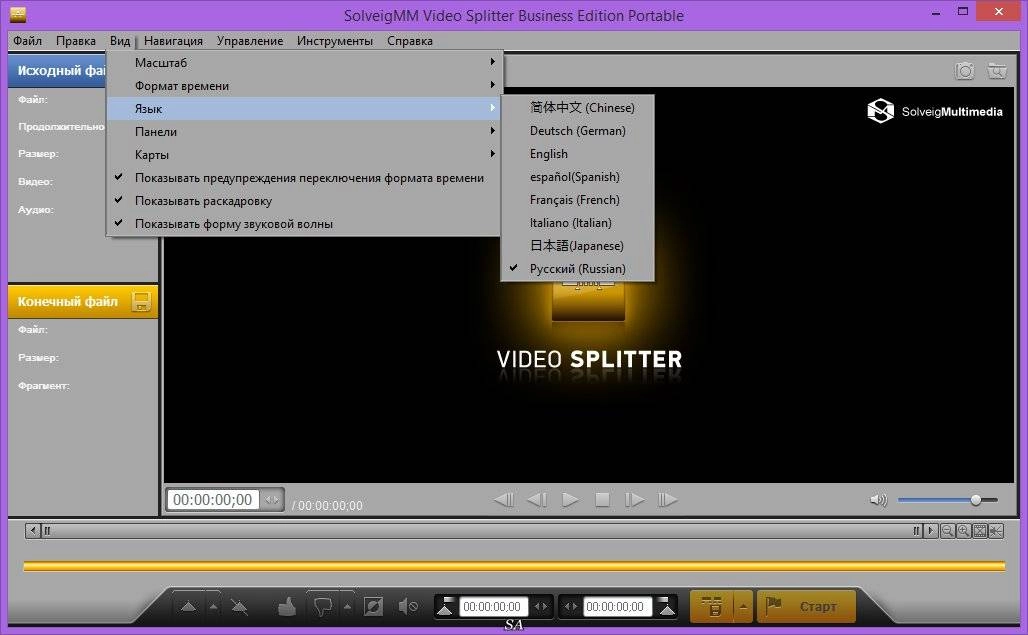Select Italiano (Italian) language
The height and width of the screenshot is (635, 1028).
click(x=577, y=222)
